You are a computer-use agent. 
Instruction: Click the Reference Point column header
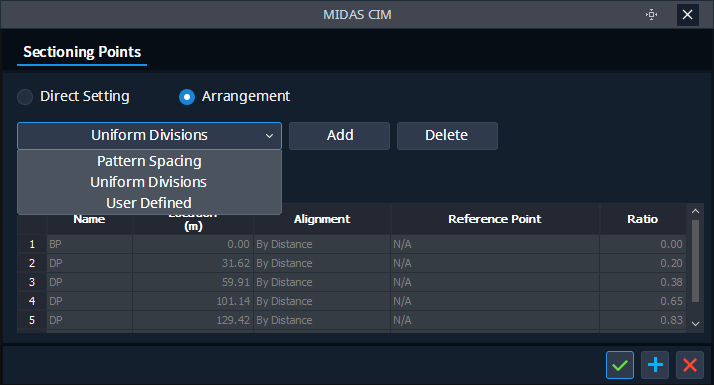tap(495, 219)
